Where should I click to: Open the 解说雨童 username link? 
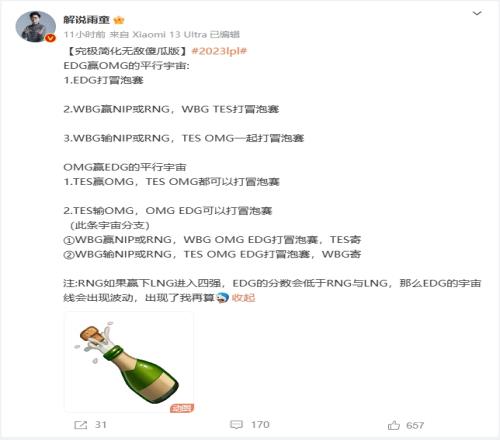coord(86,20)
